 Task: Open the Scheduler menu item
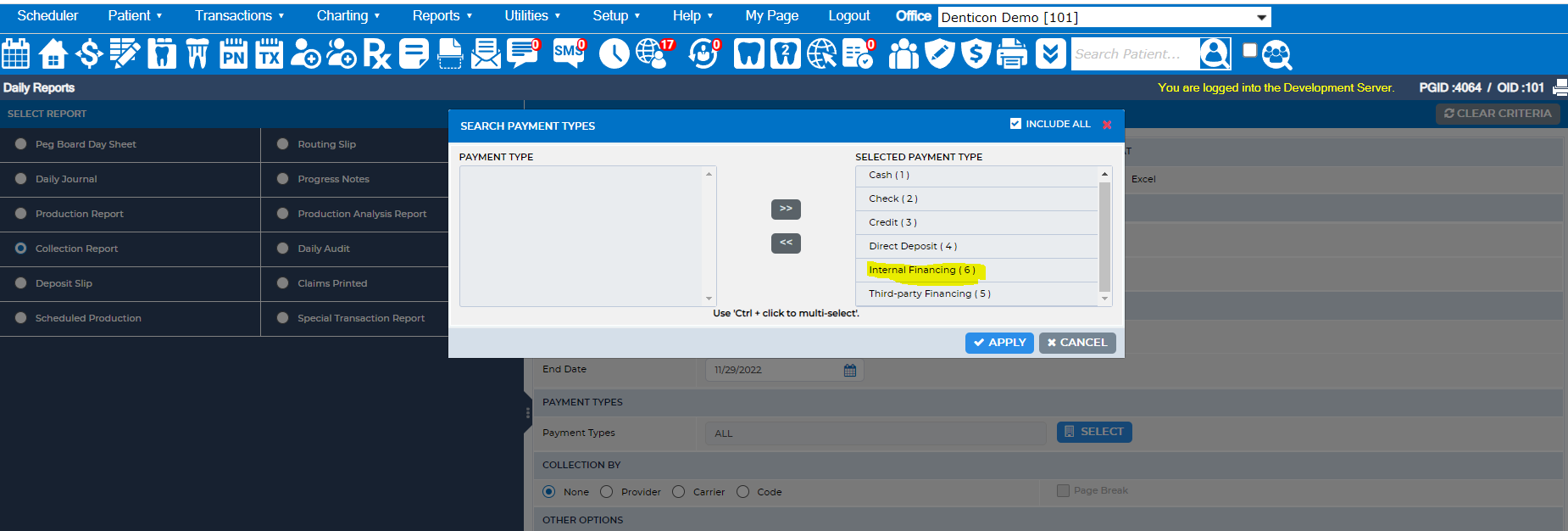pyautogui.click(x=47, y=15)
